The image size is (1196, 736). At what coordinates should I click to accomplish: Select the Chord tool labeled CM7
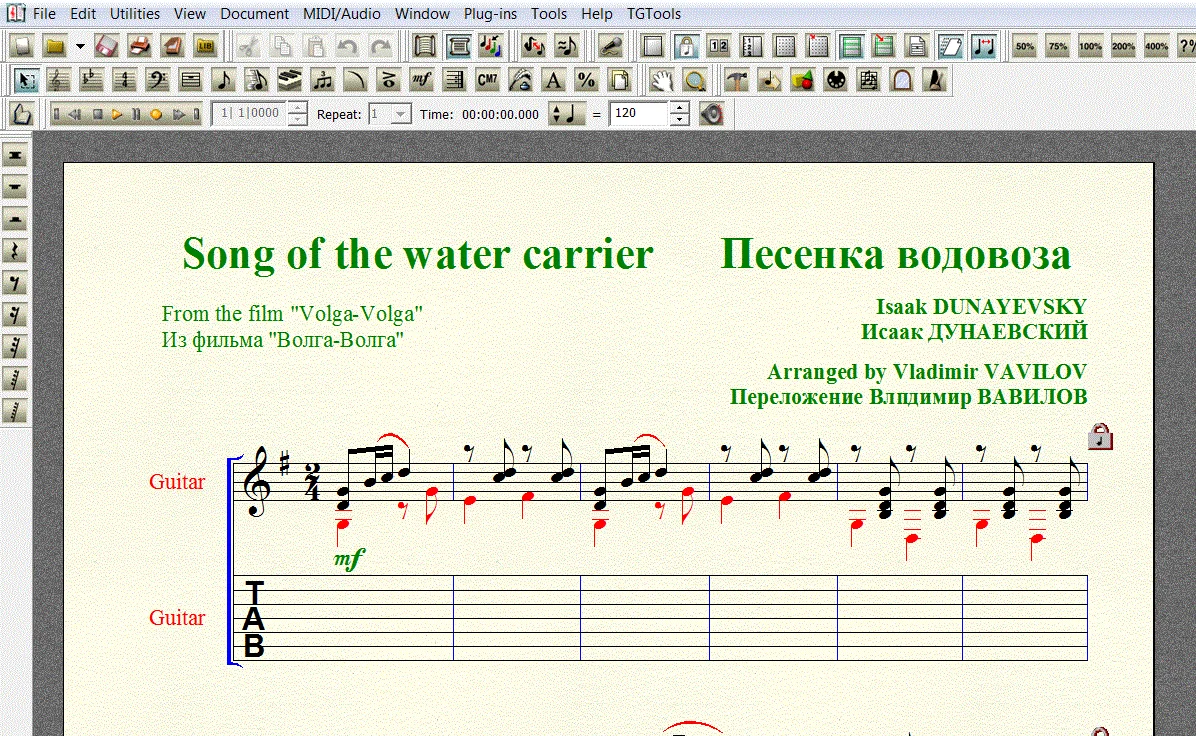[487, 80]
